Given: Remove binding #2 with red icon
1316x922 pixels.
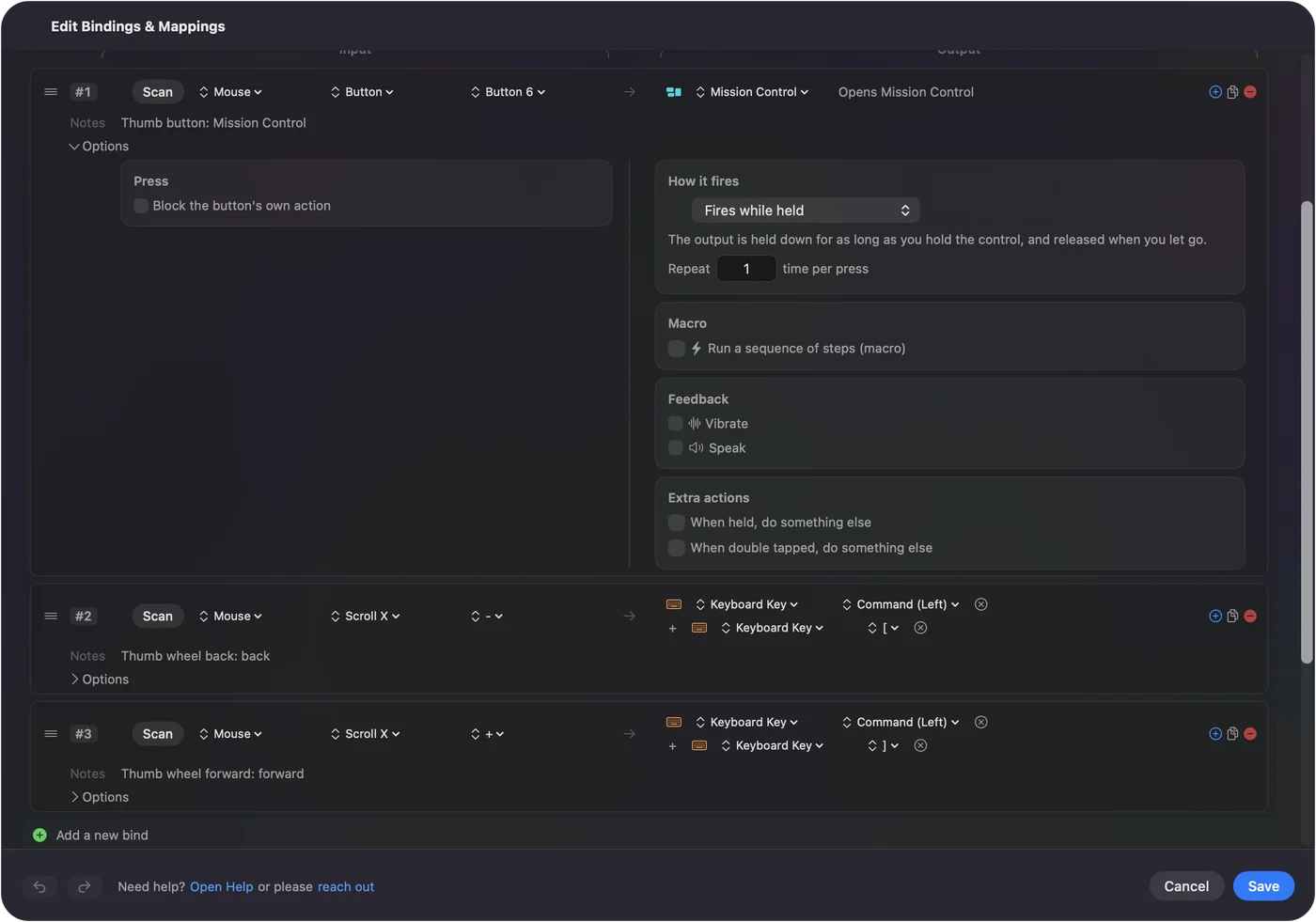Looking at the screenshot, I should (1250, 617).
